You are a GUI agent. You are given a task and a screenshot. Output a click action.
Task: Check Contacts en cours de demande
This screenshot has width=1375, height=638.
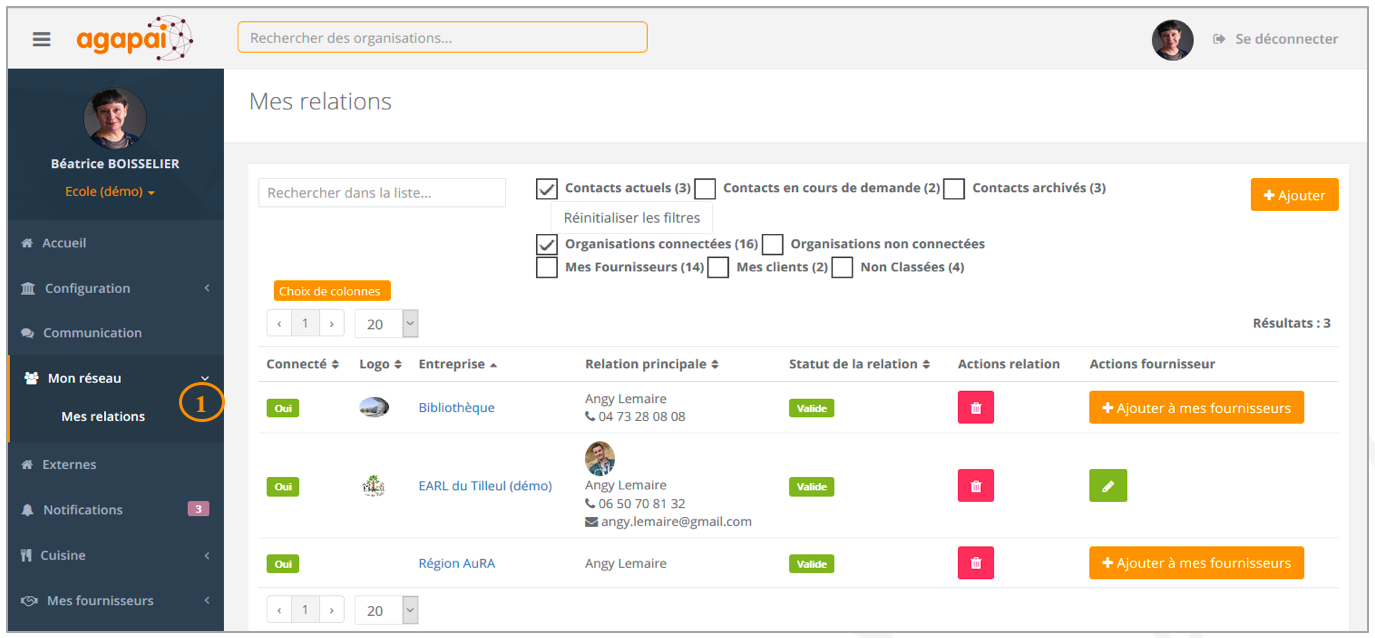click(x=705, y=189)
